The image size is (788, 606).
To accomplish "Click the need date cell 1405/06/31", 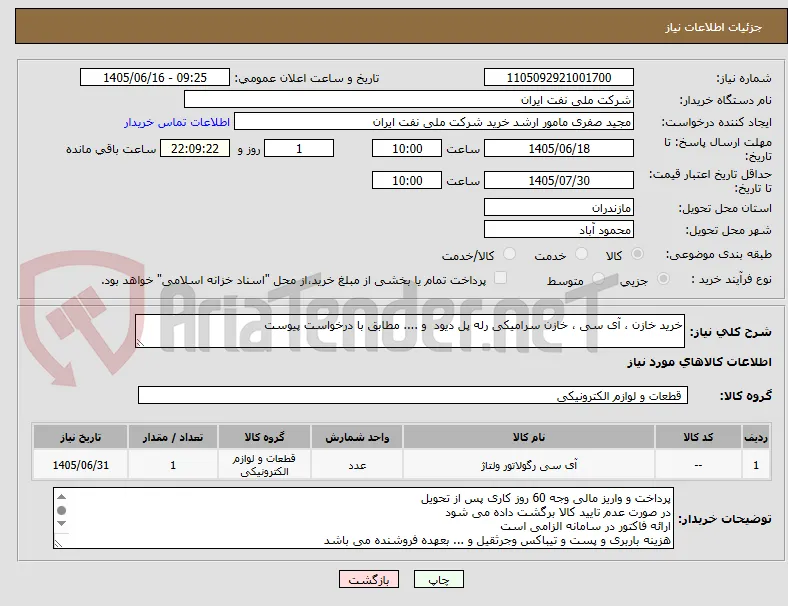I will [x=80, y=465].
